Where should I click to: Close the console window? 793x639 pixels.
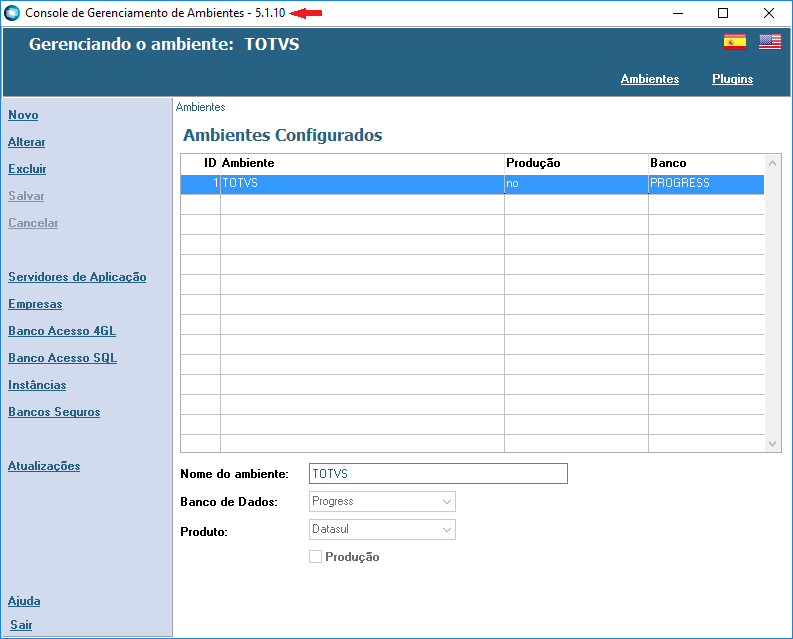[769, 13]
